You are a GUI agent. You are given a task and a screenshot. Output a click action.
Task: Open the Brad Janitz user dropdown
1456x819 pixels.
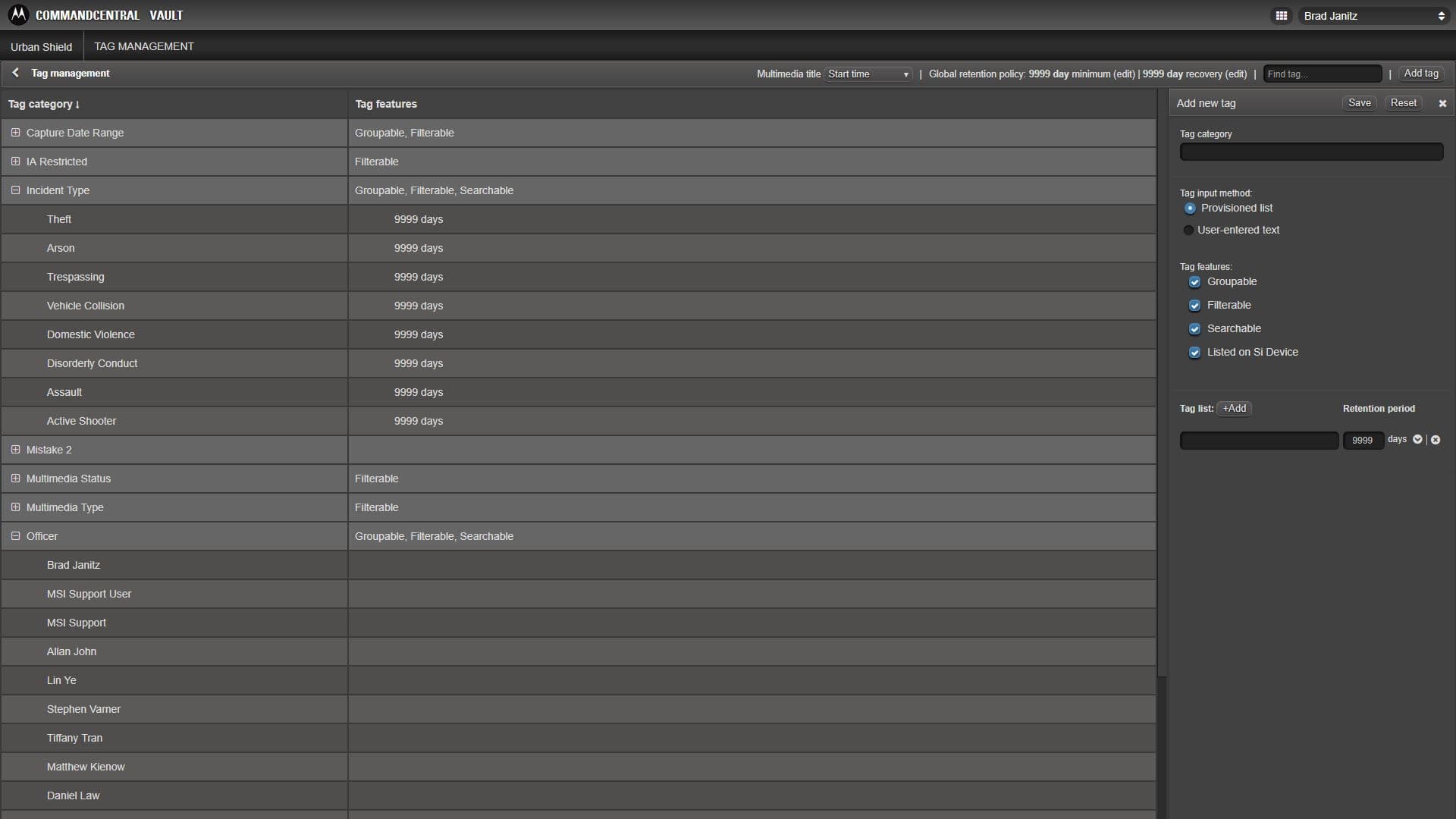click(1373, 16)
